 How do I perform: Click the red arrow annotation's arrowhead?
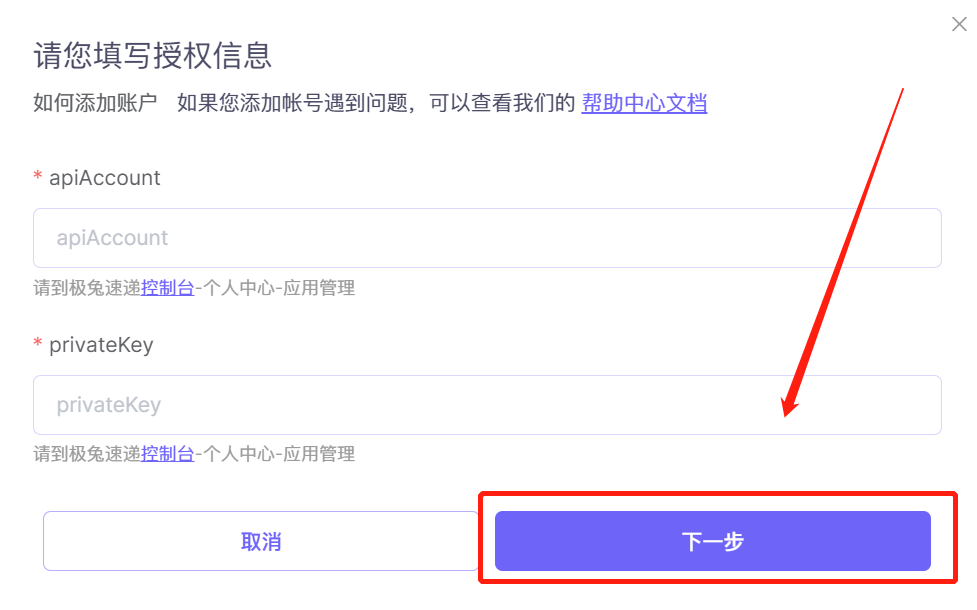pyautogui.click(x=791, y=404)
